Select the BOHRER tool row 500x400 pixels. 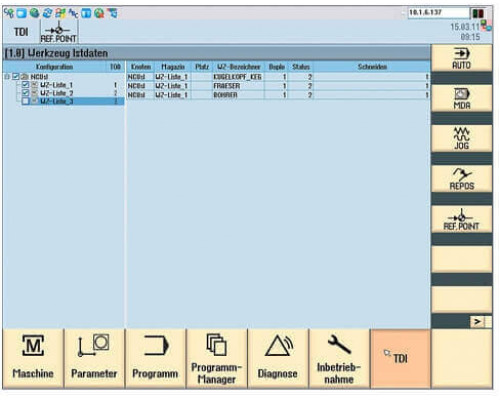click(x=278, y=95)
